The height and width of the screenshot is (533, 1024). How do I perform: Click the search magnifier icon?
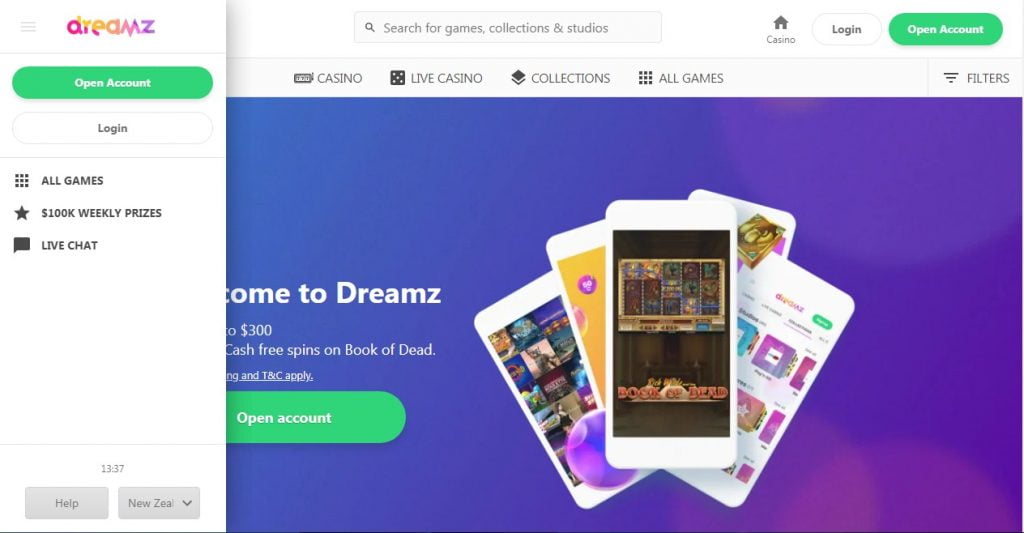click(x=370, y=27)
